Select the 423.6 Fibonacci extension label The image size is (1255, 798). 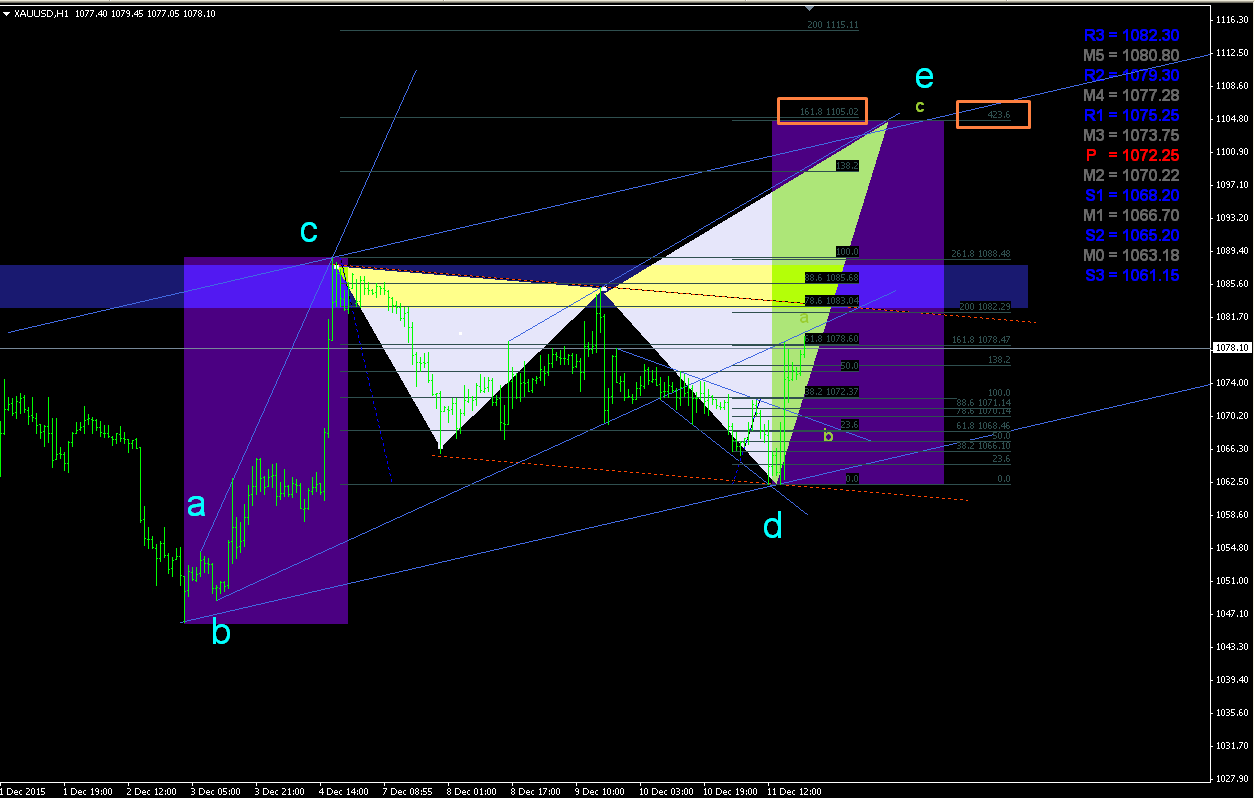tap(999, 116)
